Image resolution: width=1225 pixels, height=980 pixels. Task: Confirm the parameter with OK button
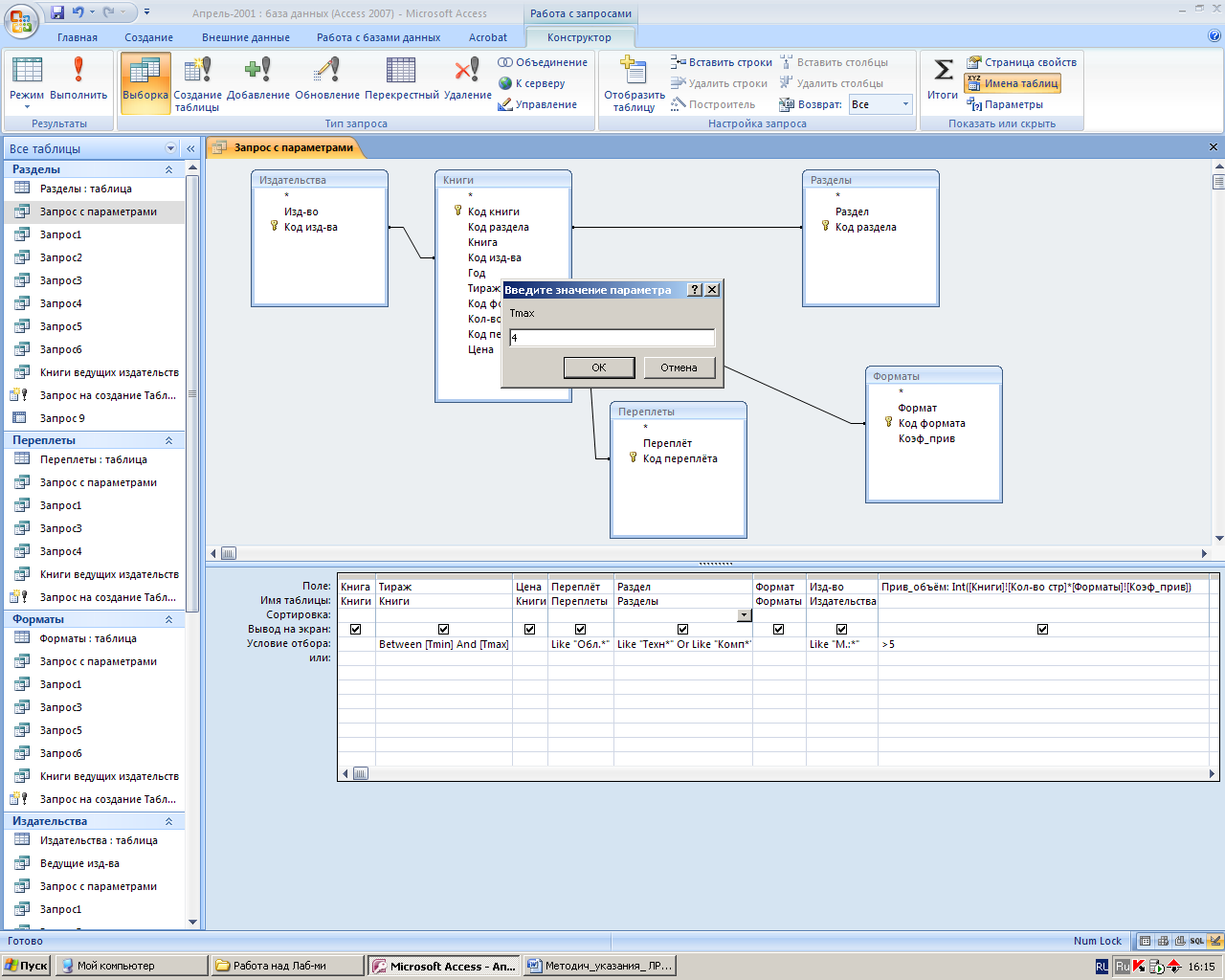(x=599, y=367)
